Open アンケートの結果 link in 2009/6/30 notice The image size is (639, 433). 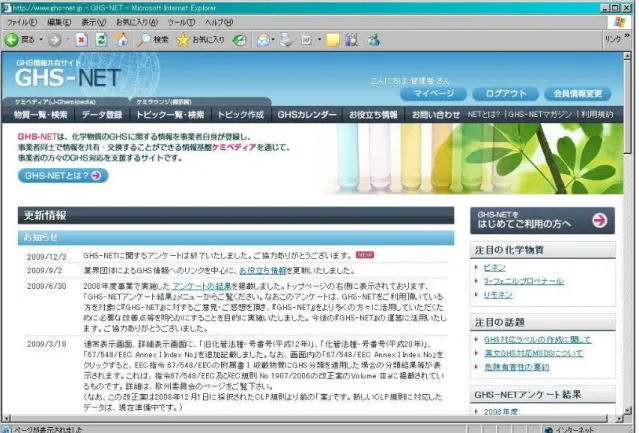pos(201,286)
